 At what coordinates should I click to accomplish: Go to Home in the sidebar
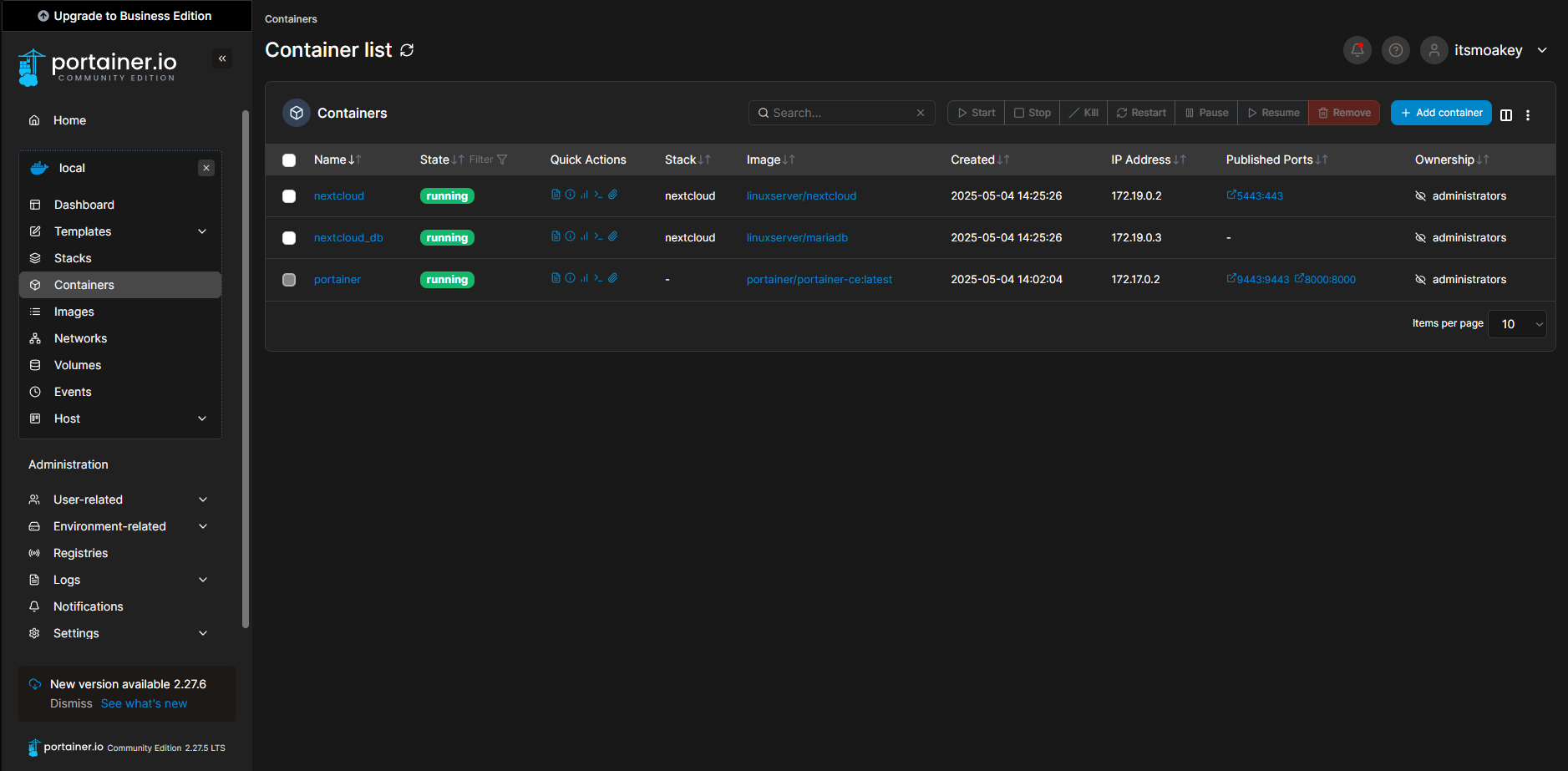click(69, 120)
